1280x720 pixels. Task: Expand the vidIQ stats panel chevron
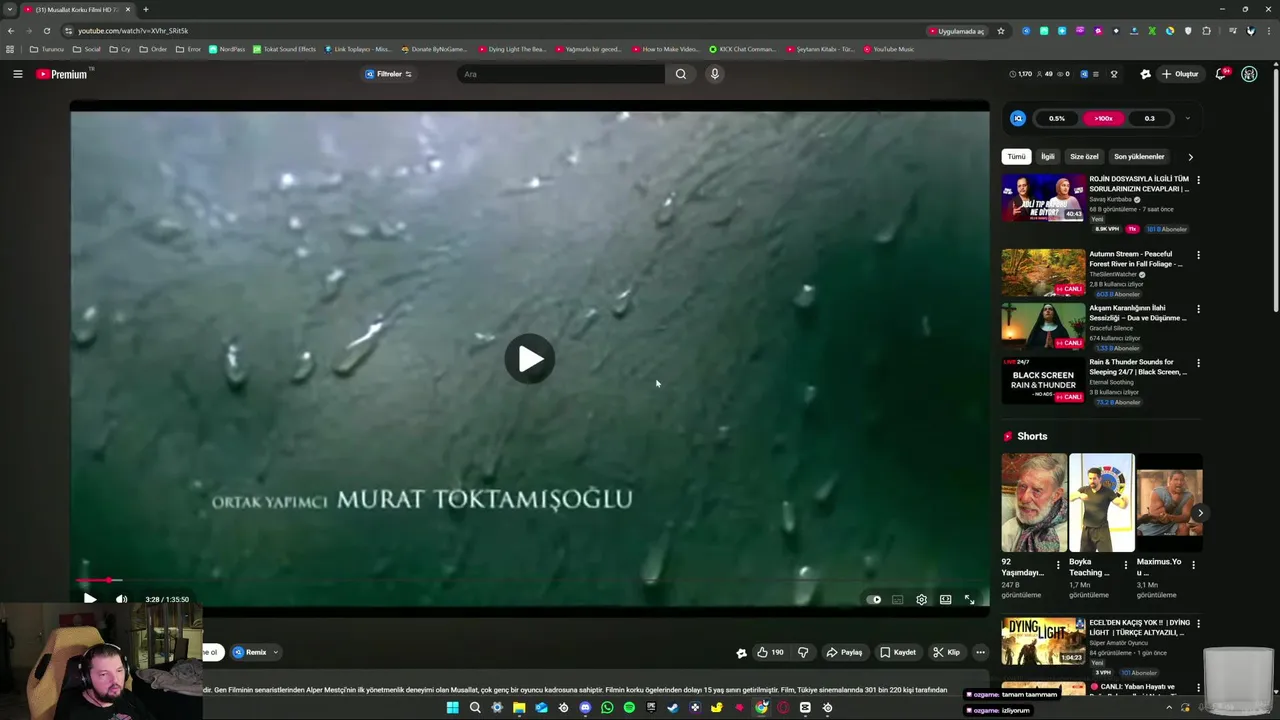[1187, 119]
